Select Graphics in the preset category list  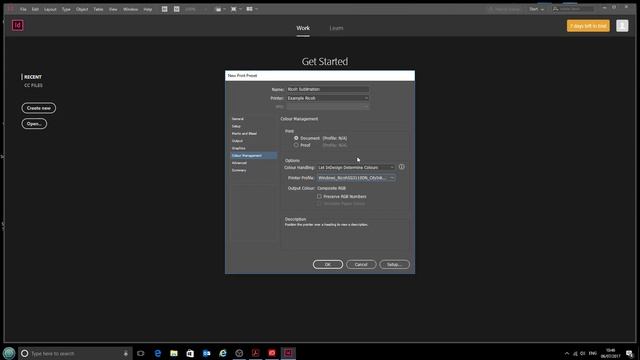239,148
